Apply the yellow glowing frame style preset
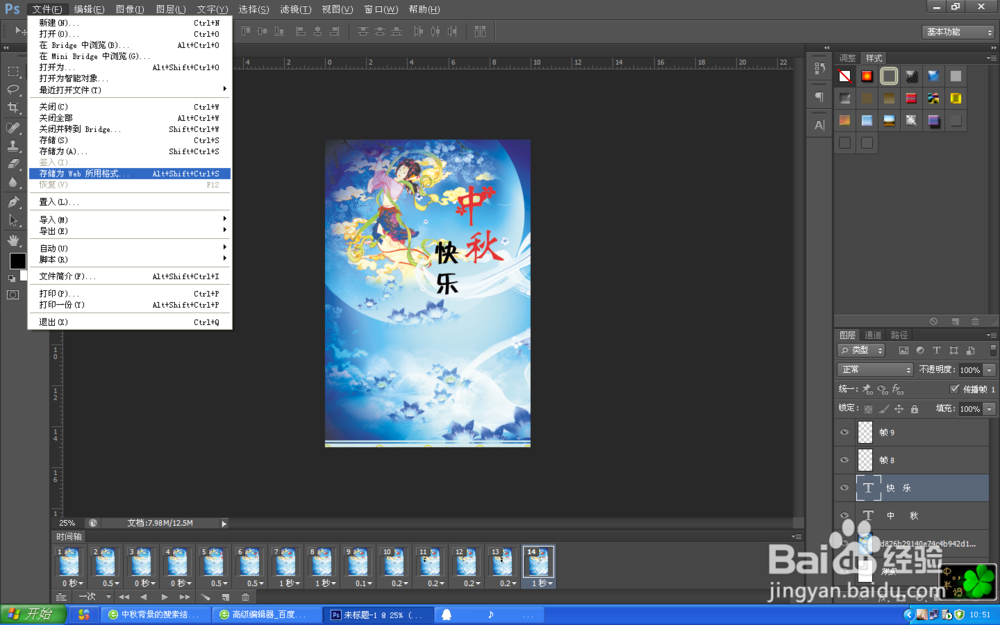The image size is (1000, 625). 955,98
